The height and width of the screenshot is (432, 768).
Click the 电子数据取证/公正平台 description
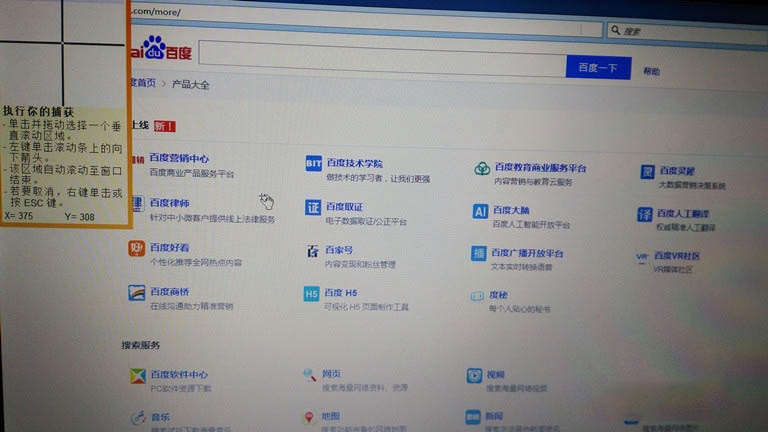[x=366, y=221]
